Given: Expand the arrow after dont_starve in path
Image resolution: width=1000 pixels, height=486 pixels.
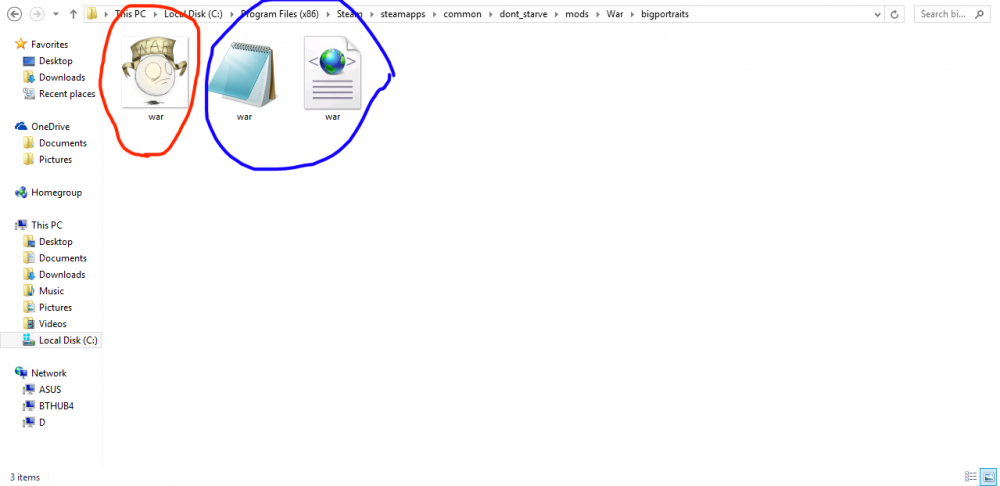Looking at the screenshot, I should (556, 14).
